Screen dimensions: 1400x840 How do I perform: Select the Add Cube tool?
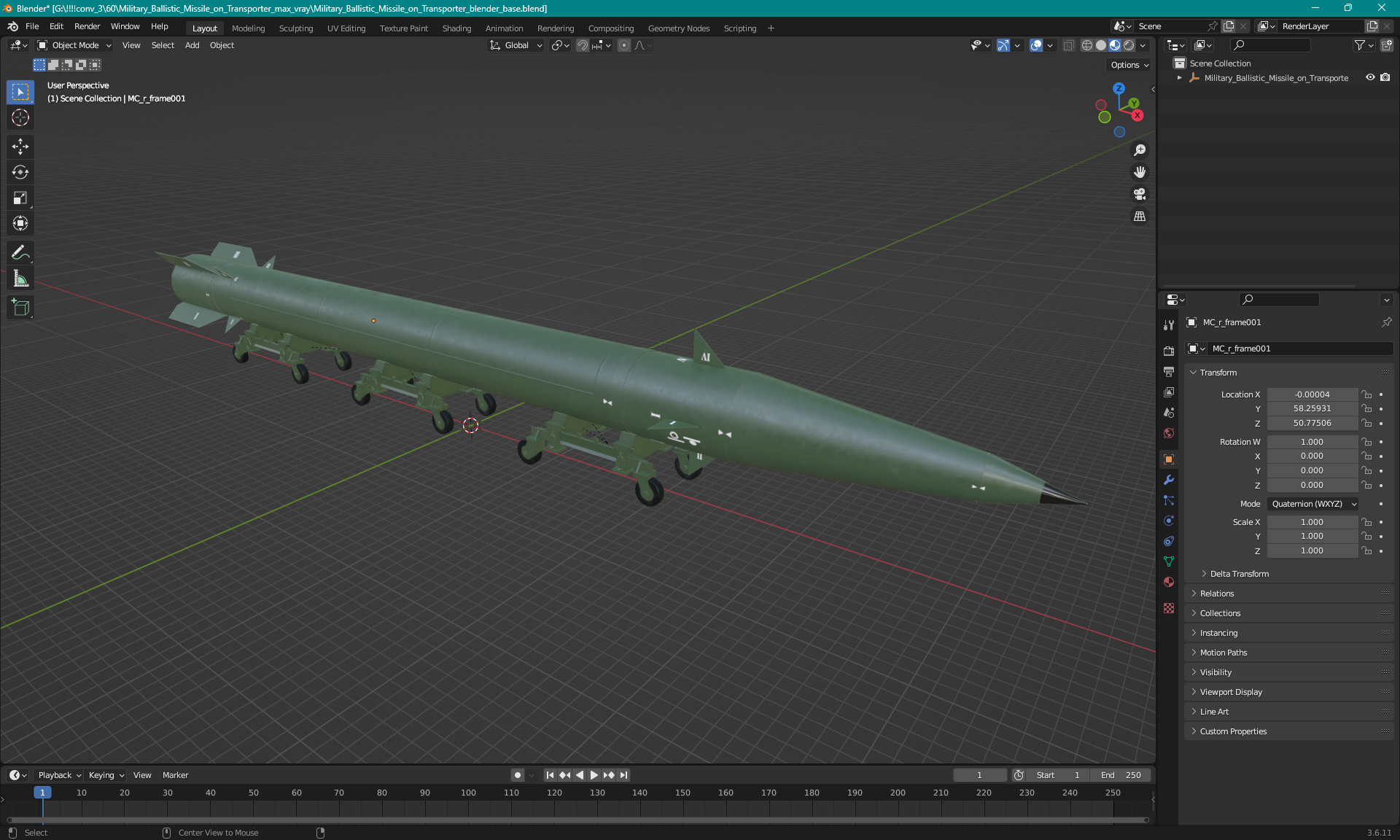coord(20,308)
